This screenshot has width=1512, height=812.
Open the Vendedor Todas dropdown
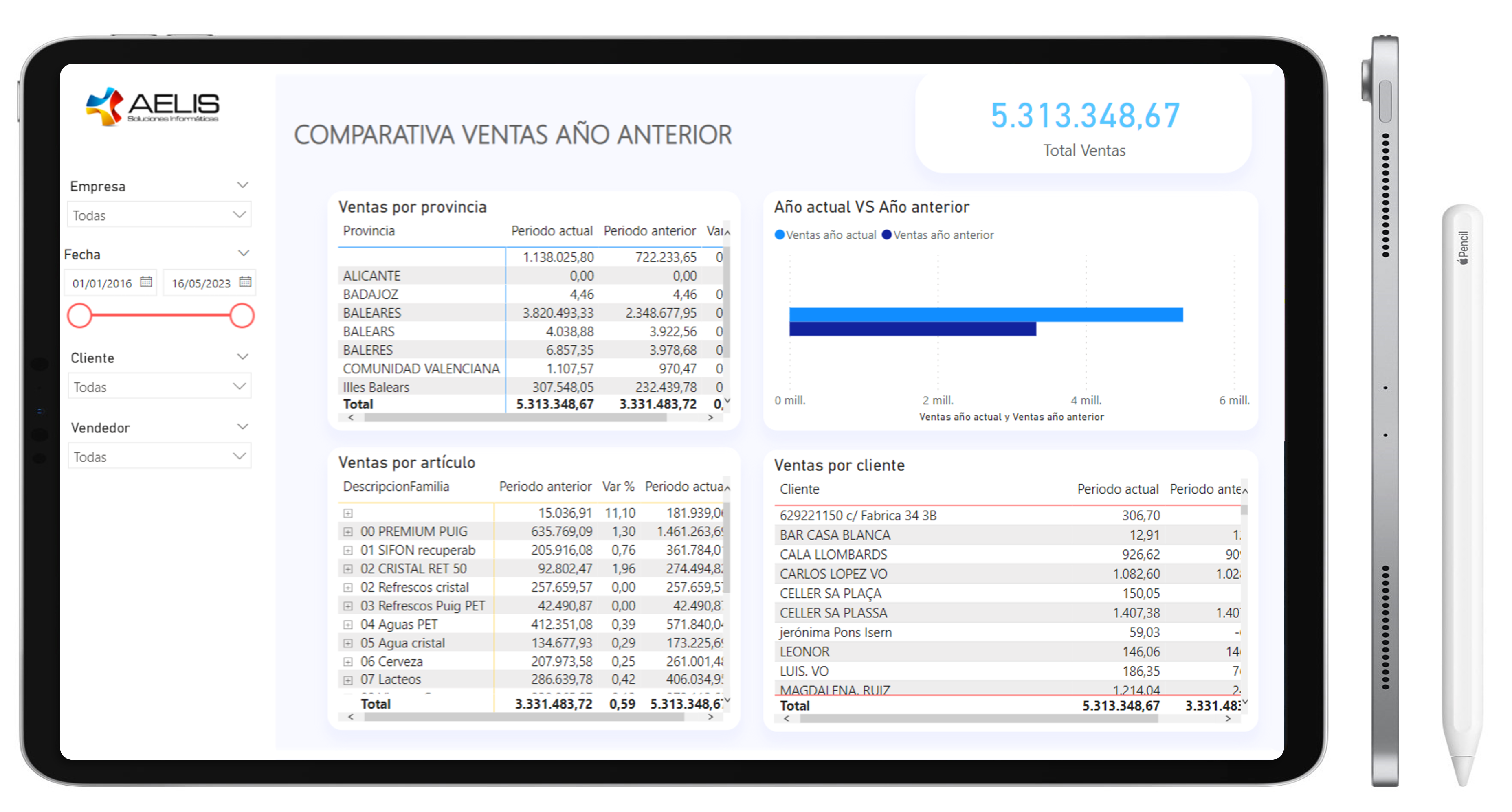(x=160, y=456)
